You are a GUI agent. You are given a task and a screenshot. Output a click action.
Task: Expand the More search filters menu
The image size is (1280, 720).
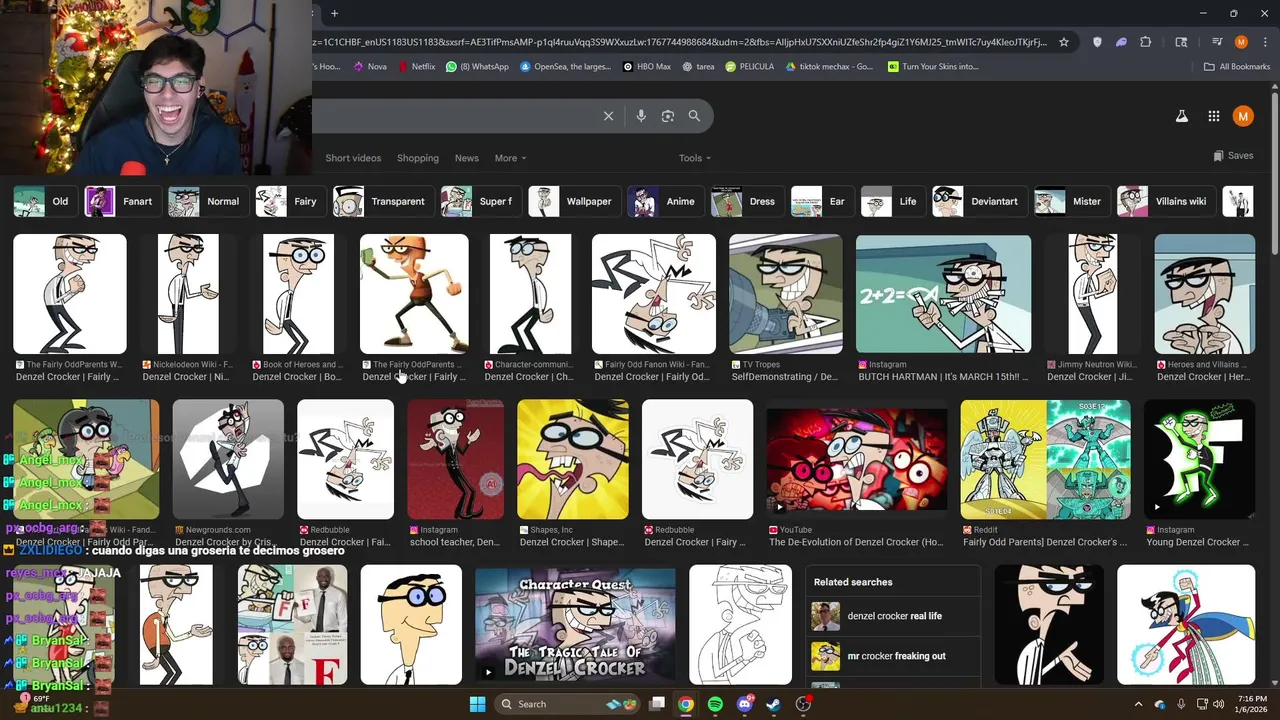tap(510, 158)
